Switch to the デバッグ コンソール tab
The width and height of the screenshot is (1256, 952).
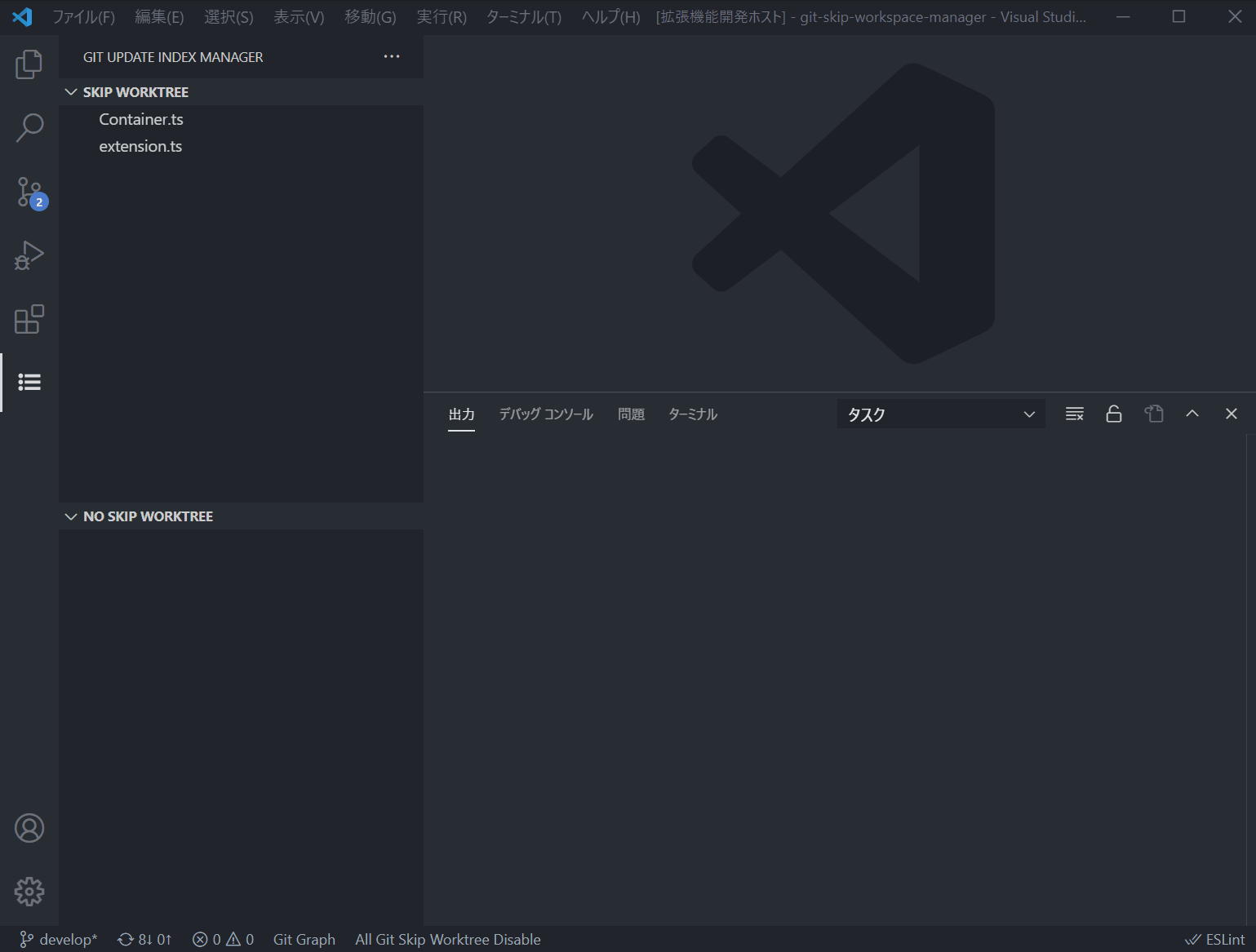tap(546, 414)
